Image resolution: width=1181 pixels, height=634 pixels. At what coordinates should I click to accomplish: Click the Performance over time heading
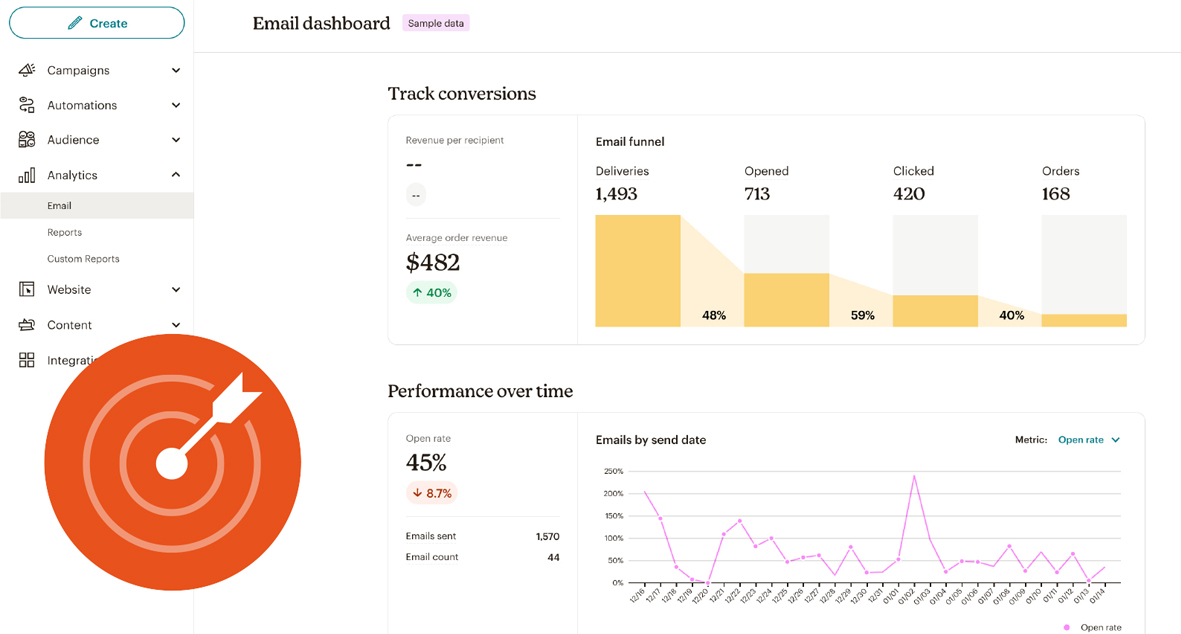pyautogui.click(x=481, y=391)
